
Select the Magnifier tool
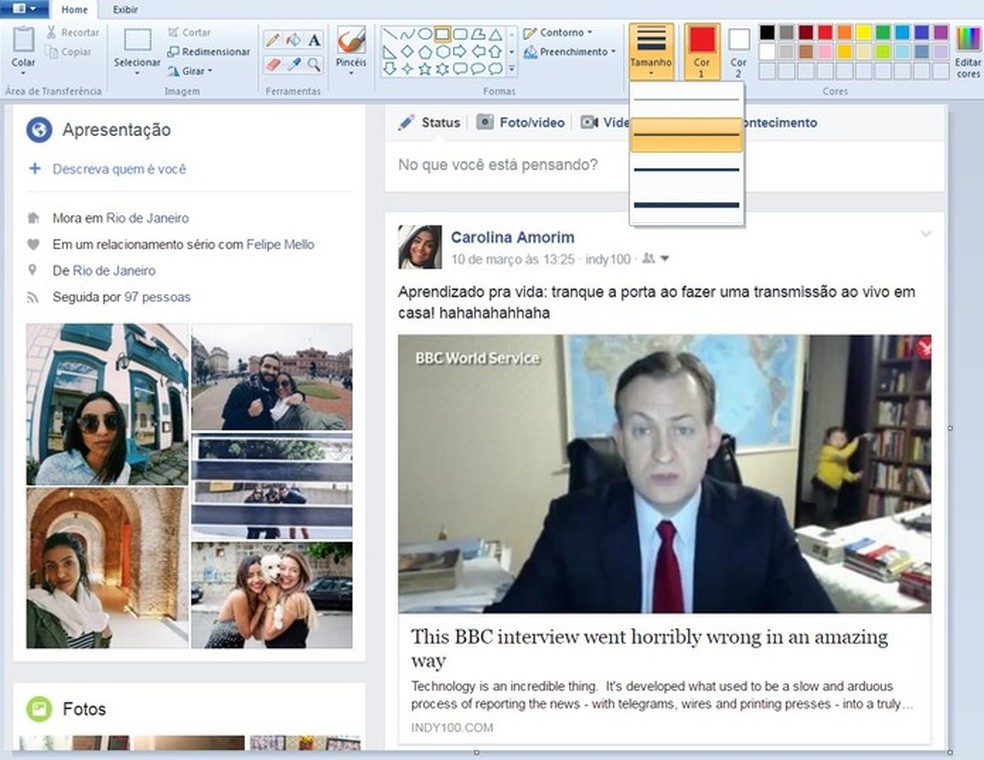click(x=314, y=64)
